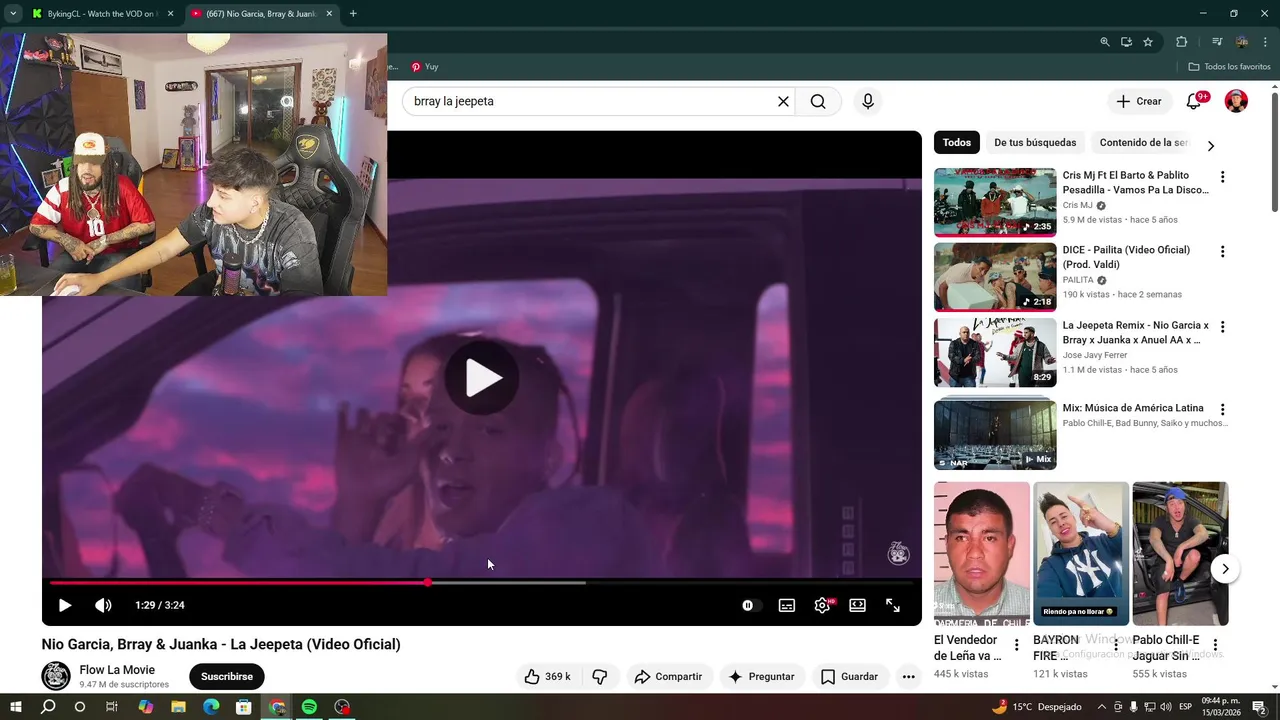Open the Windows Start menu

[16, 707]
